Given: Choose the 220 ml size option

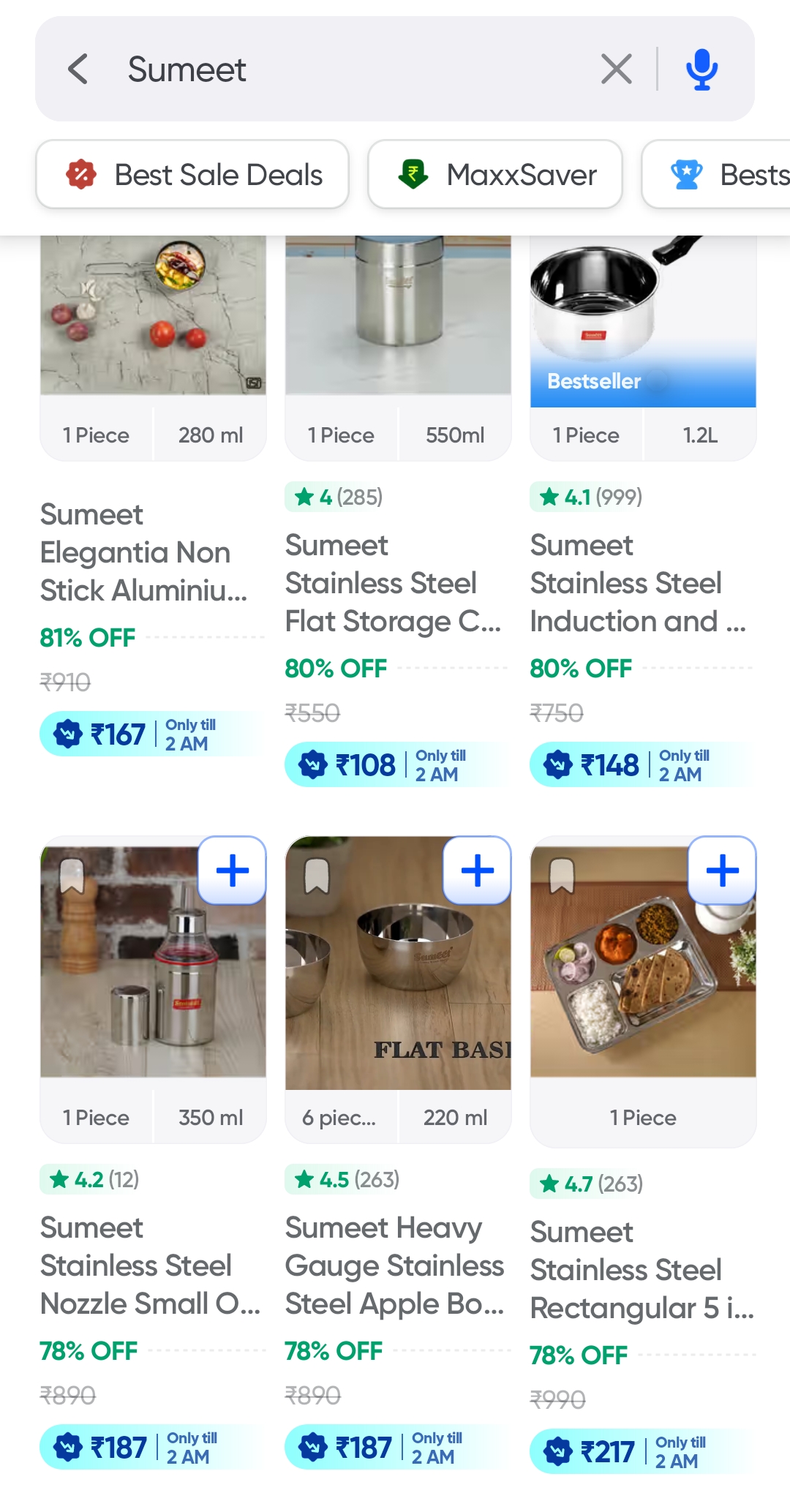Looking at the screenshot, I should click(x=455, y=1118).
